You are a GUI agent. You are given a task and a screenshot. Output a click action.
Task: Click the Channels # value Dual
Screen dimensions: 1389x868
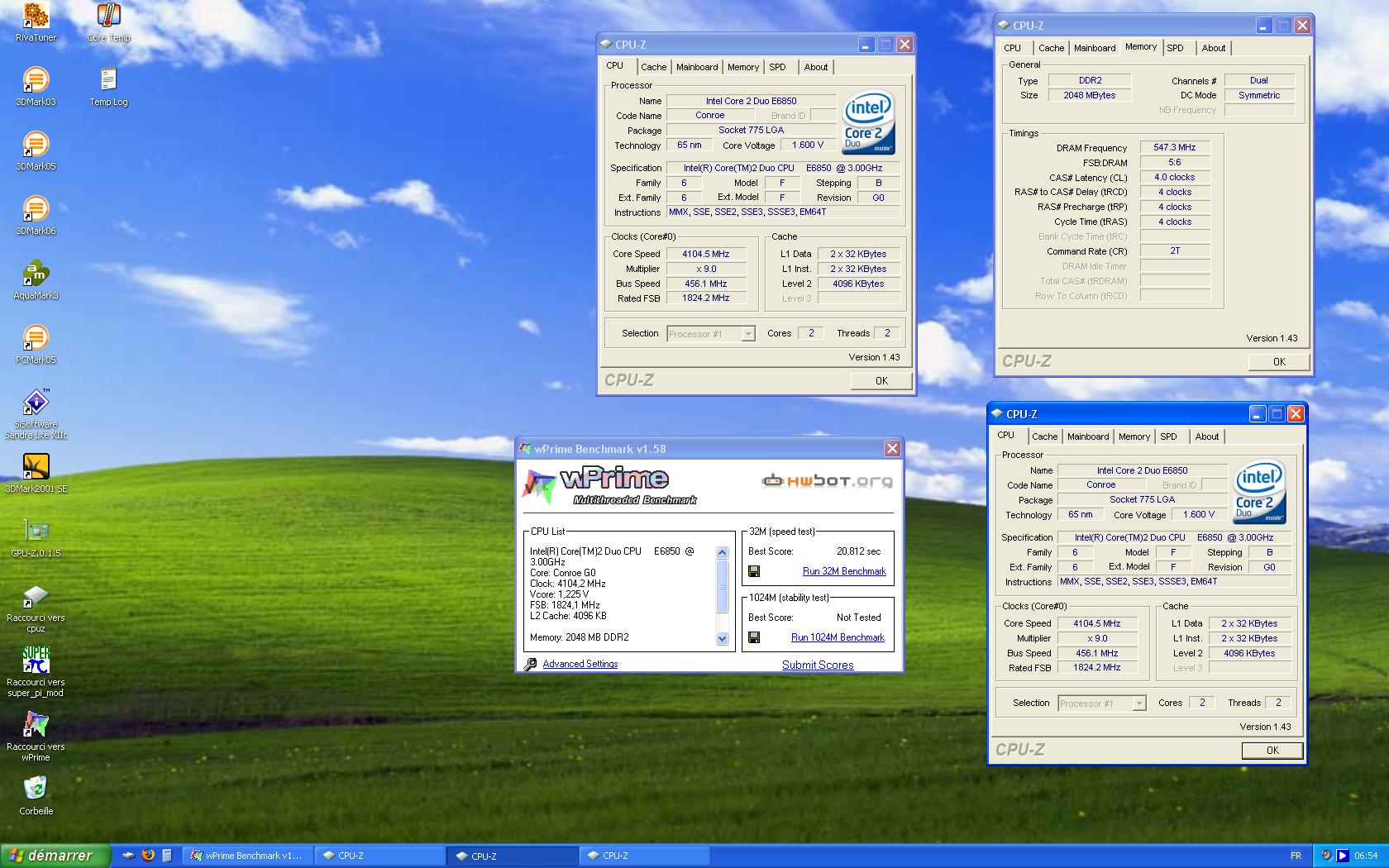1259,80
